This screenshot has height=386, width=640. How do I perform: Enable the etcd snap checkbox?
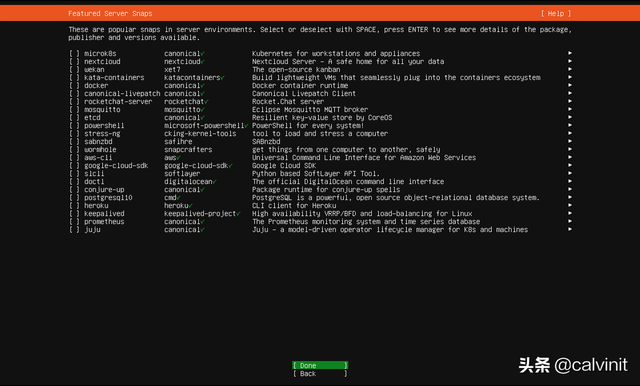(74, 118)
